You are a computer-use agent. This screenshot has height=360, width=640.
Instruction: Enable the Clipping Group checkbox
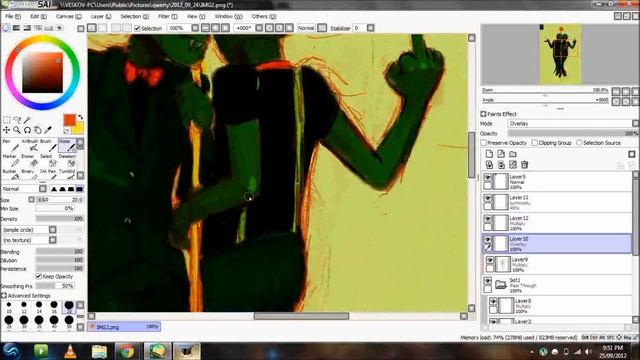tap(535, 143)
